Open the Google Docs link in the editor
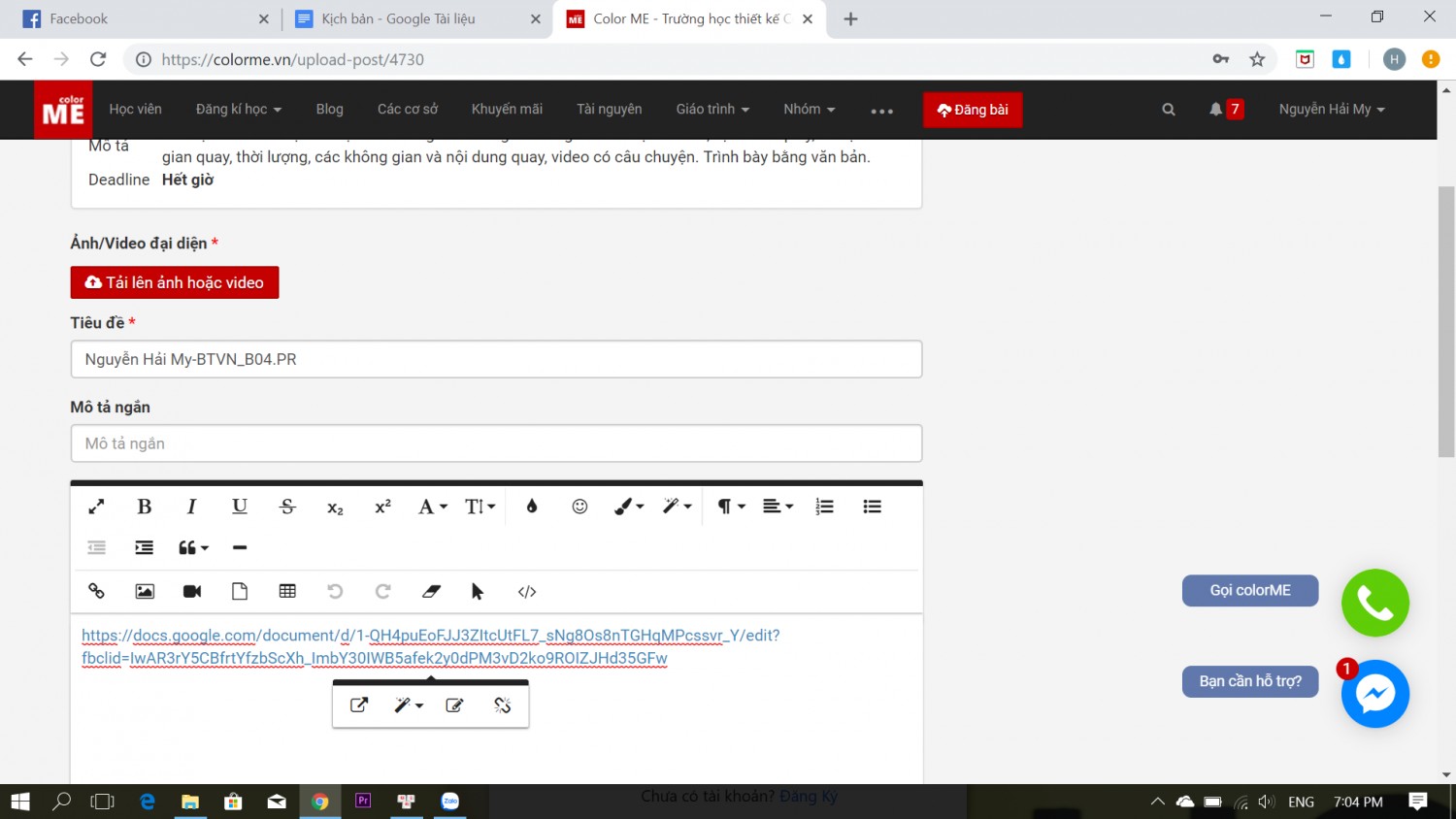The width and height of the screenshot is (1456, 819). coord(431,646)
